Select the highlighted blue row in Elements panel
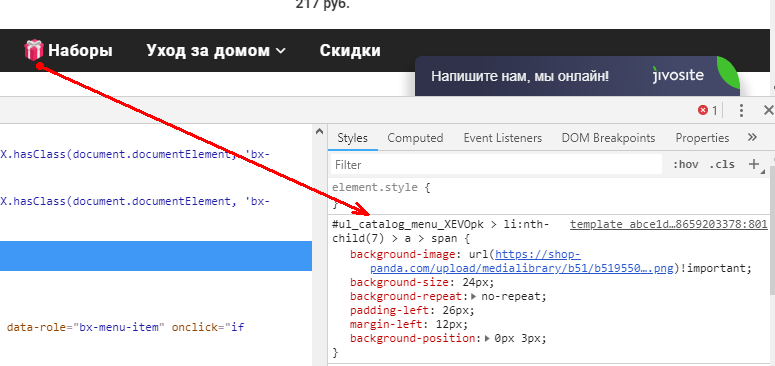The width and height of the screenshot is (775, 366). tap(156, 256)
